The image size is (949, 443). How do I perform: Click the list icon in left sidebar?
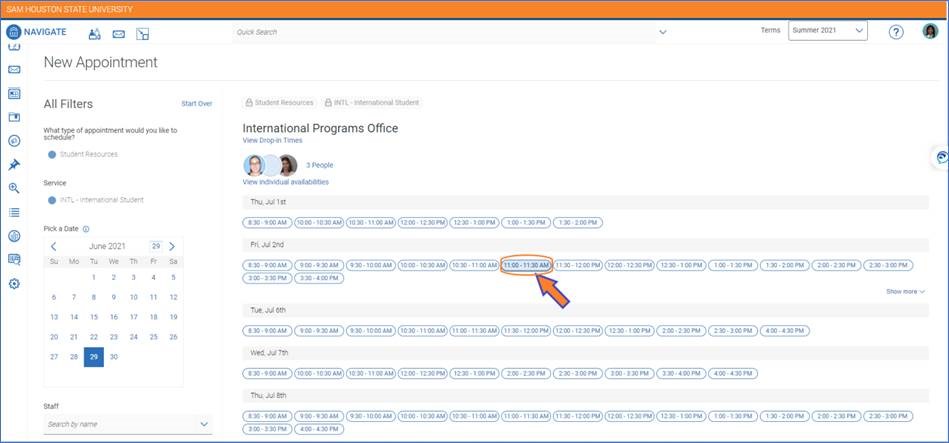[x=14, y=212]
